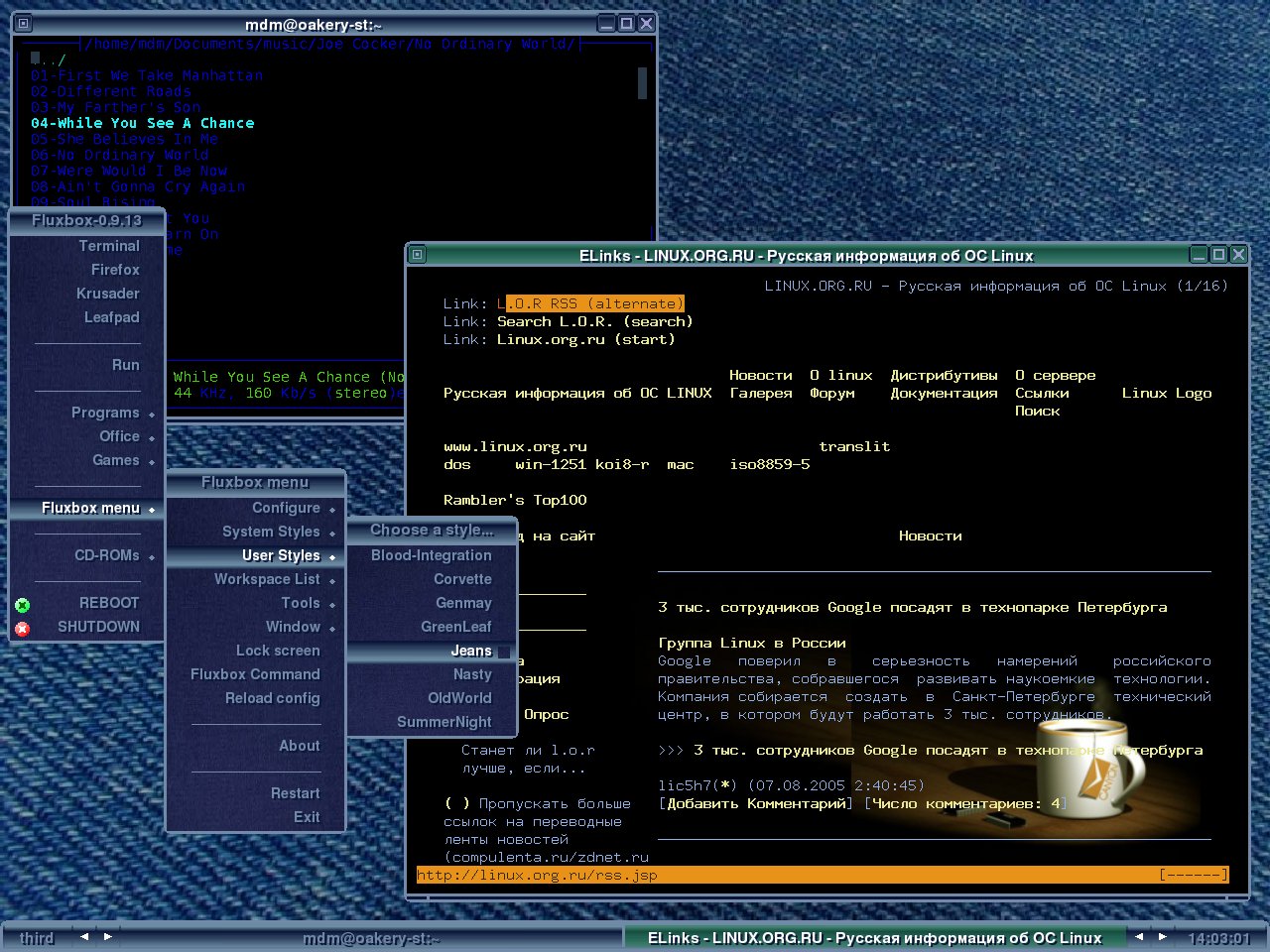Select track '08-Ain't Gonna Cry Again'
1270x952 pixels.
pyautogui.click(x=138, y=186)
